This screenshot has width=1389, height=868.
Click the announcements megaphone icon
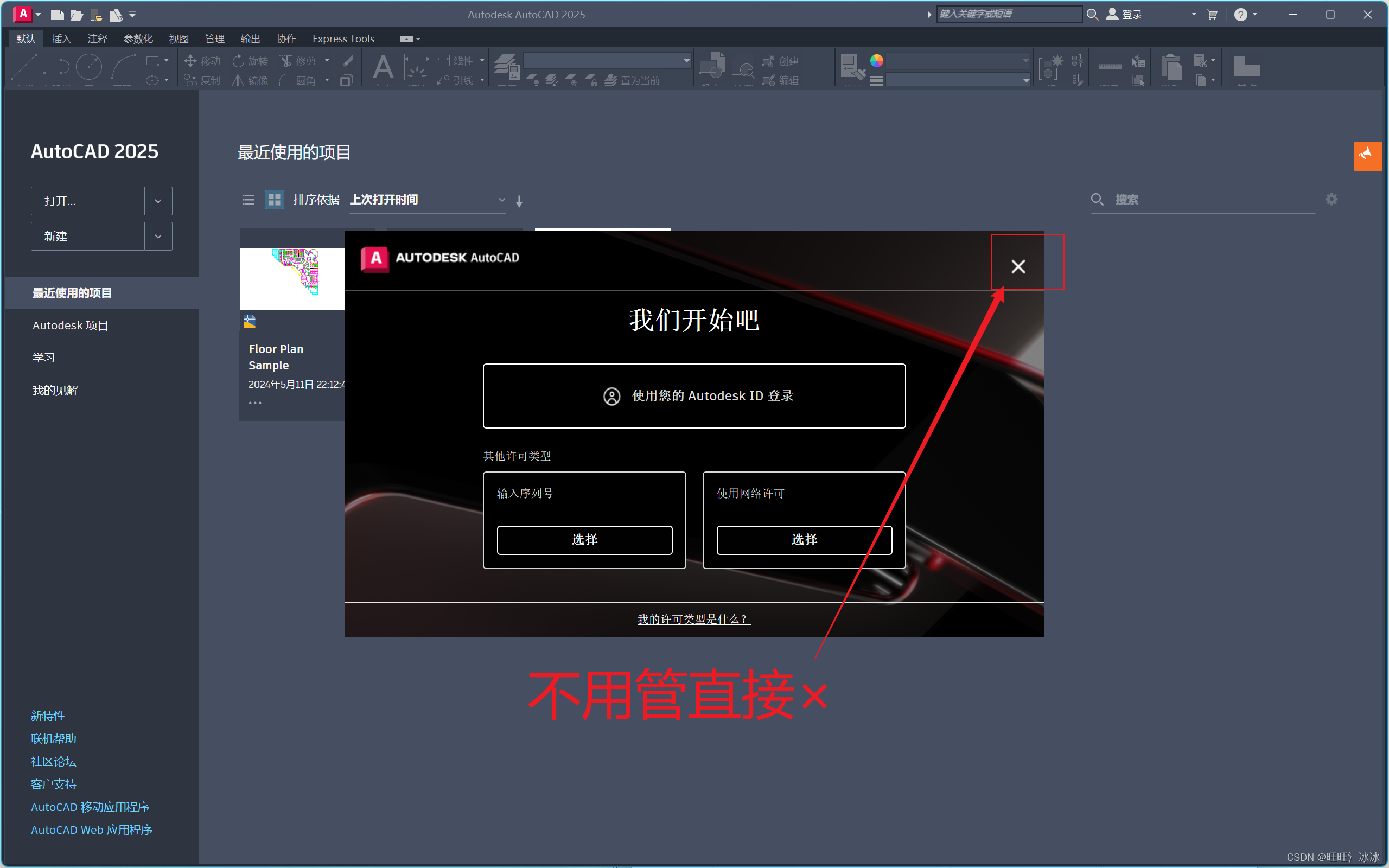point(1367,155)
